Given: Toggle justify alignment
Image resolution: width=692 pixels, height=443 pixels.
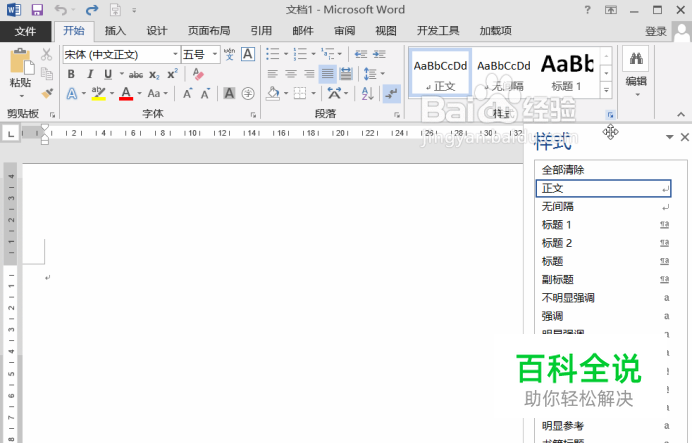Looking at the screenshot, I should click(x=327, y=74).
